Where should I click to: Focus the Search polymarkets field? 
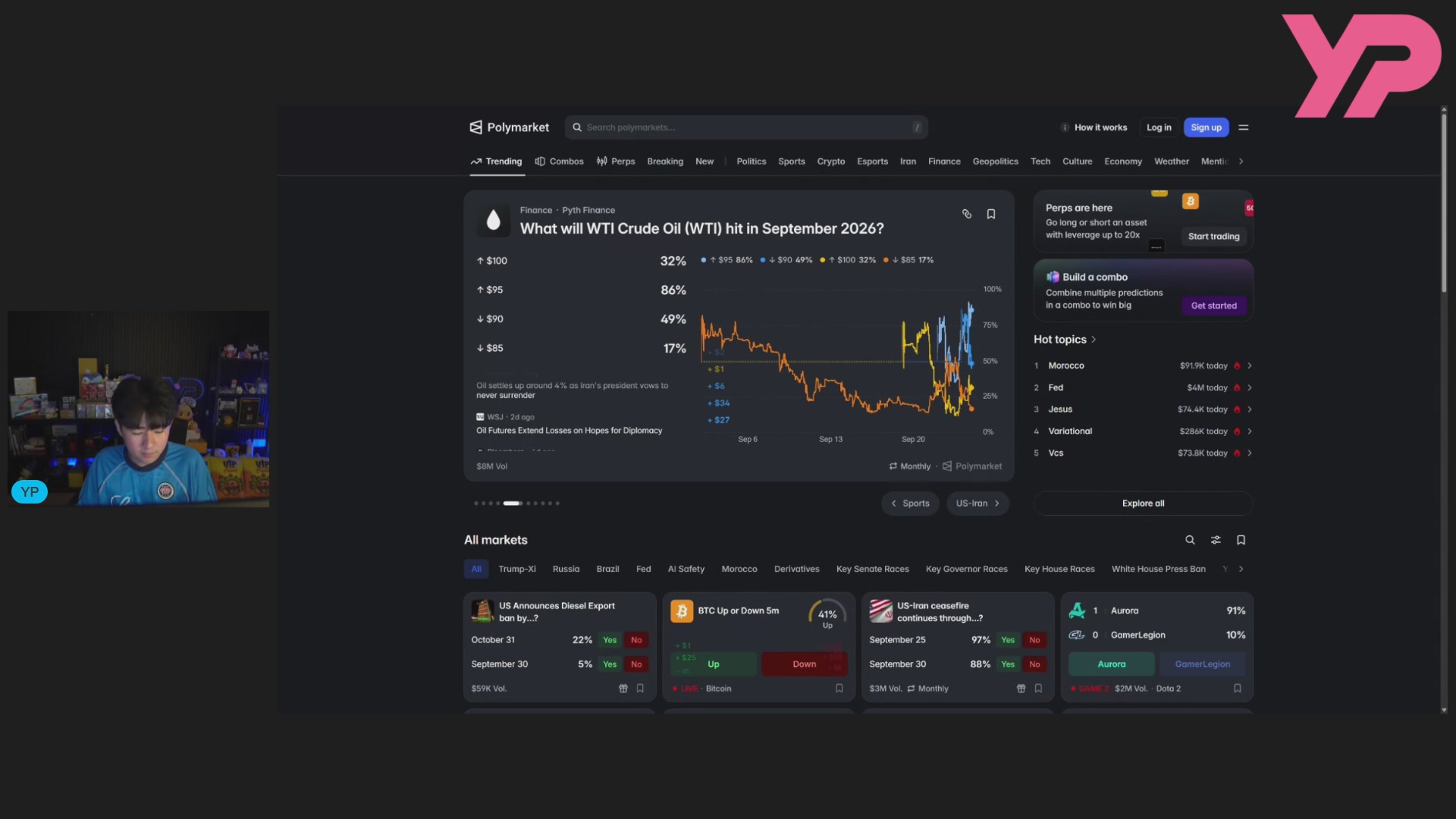click(x=747, y=127)
